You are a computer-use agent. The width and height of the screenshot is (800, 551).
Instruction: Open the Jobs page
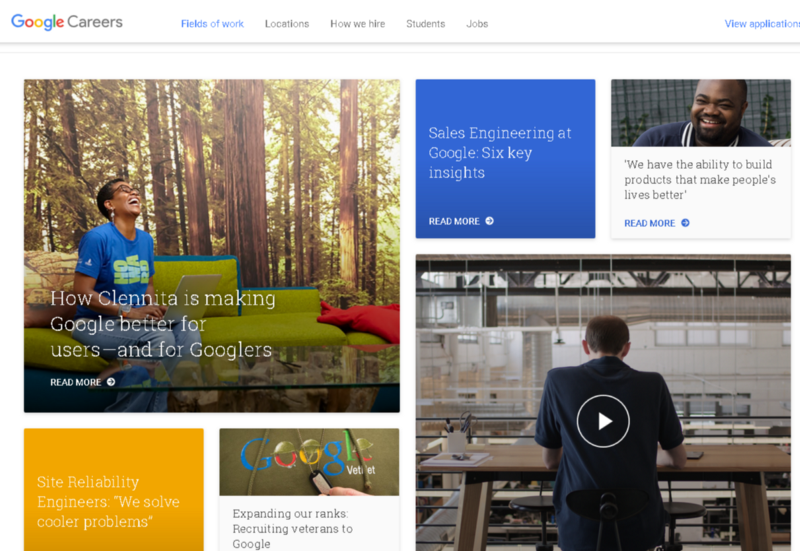pos(477,23)
